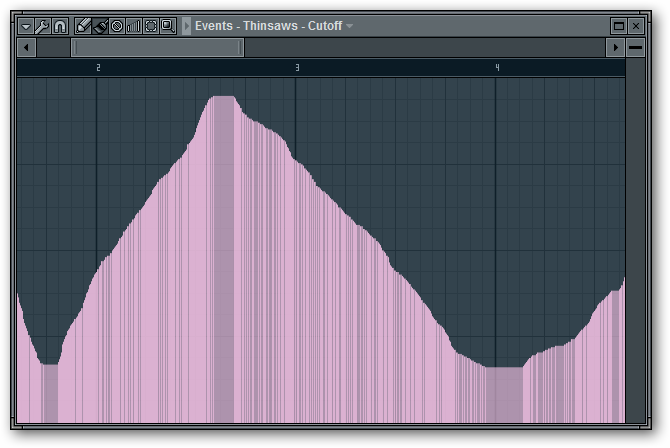670x448 pixels.
Task: Select the circular Delete tool
Action: [117, 26]
